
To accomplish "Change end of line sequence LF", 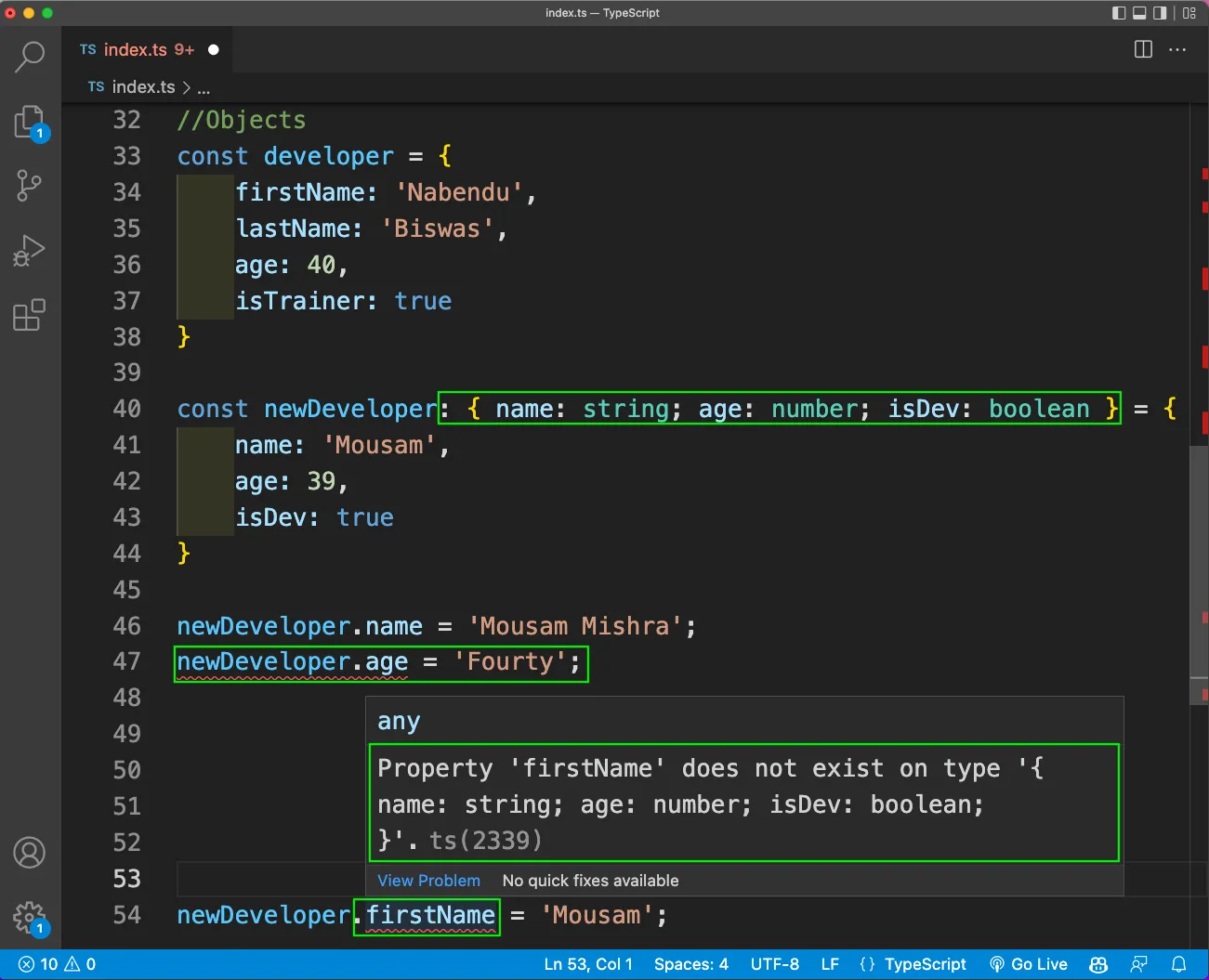I will (830, 964).
